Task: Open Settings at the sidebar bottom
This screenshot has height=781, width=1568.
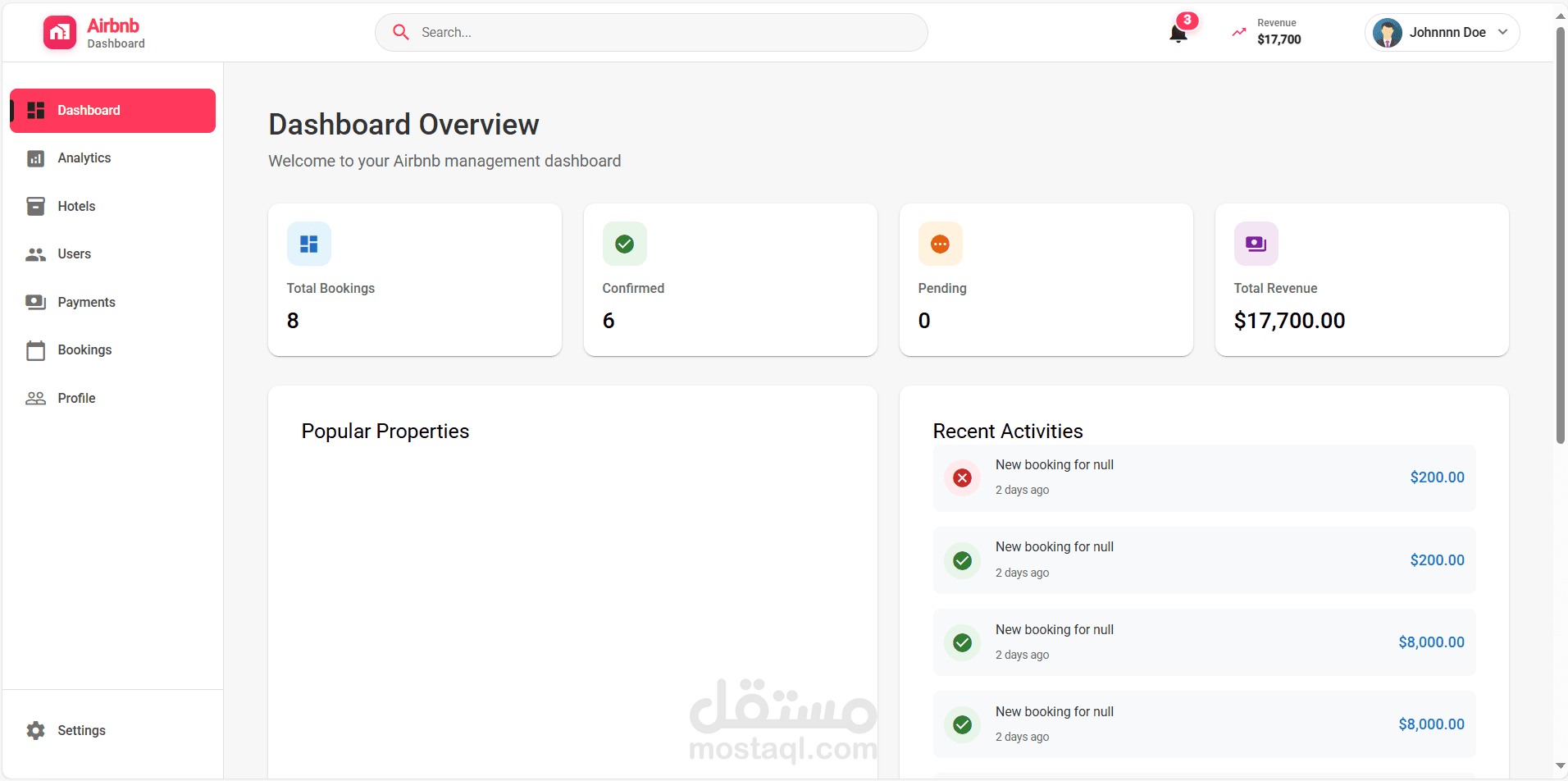Action: click(x=112, y=730)
